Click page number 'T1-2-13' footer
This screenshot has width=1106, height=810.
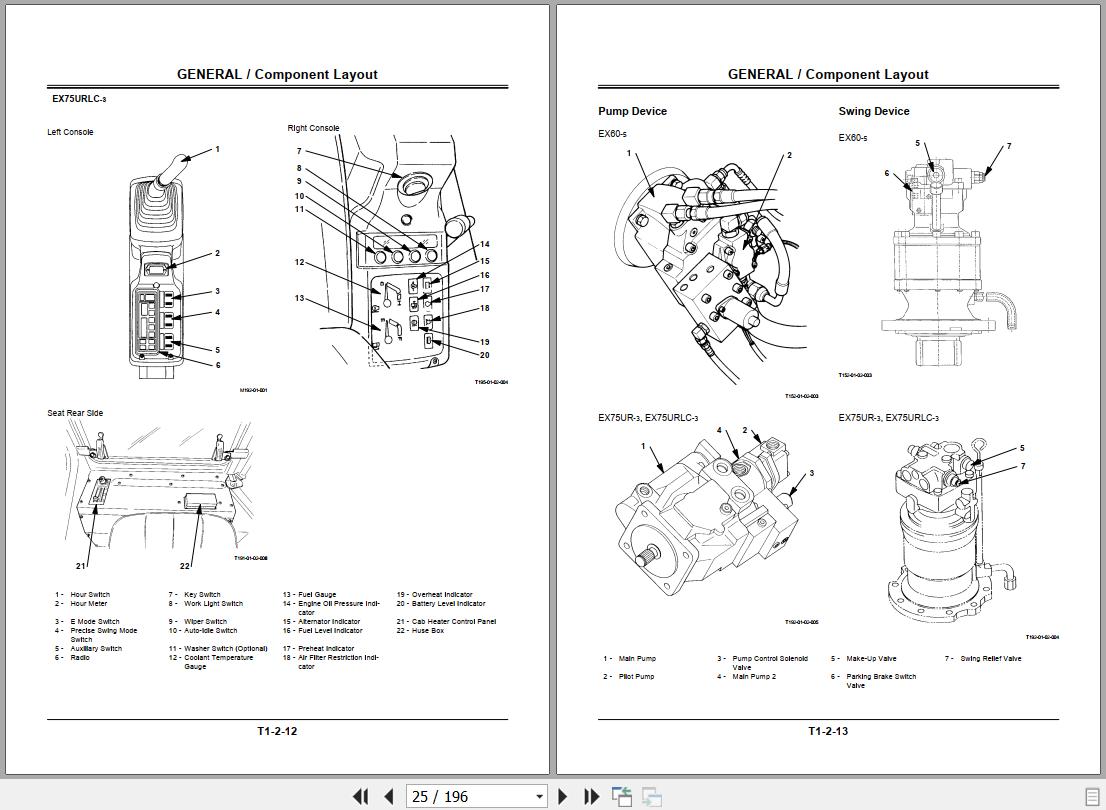pos(828,731)
